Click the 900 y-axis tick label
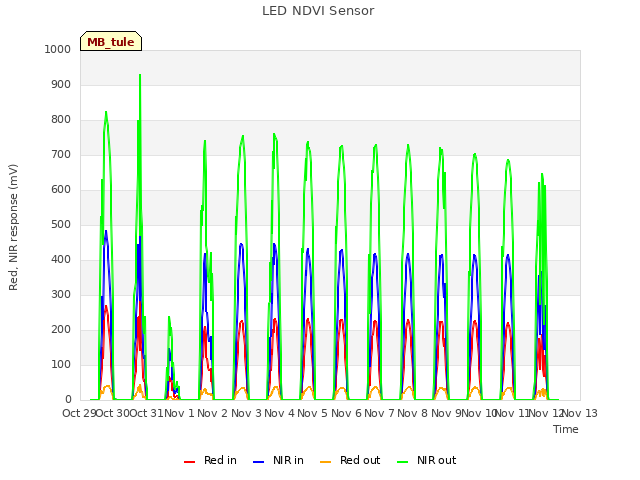The image size is (640, 480). tap(61, 84)
